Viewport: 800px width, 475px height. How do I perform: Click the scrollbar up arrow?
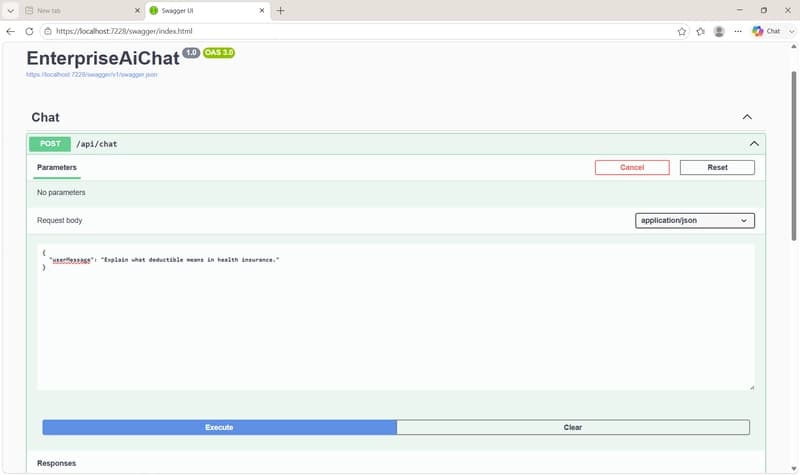tap(793, 46)
